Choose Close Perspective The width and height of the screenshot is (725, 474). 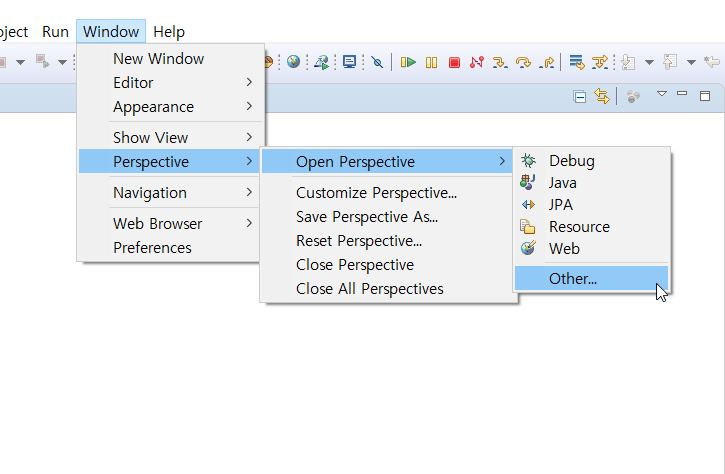(387, 265)
